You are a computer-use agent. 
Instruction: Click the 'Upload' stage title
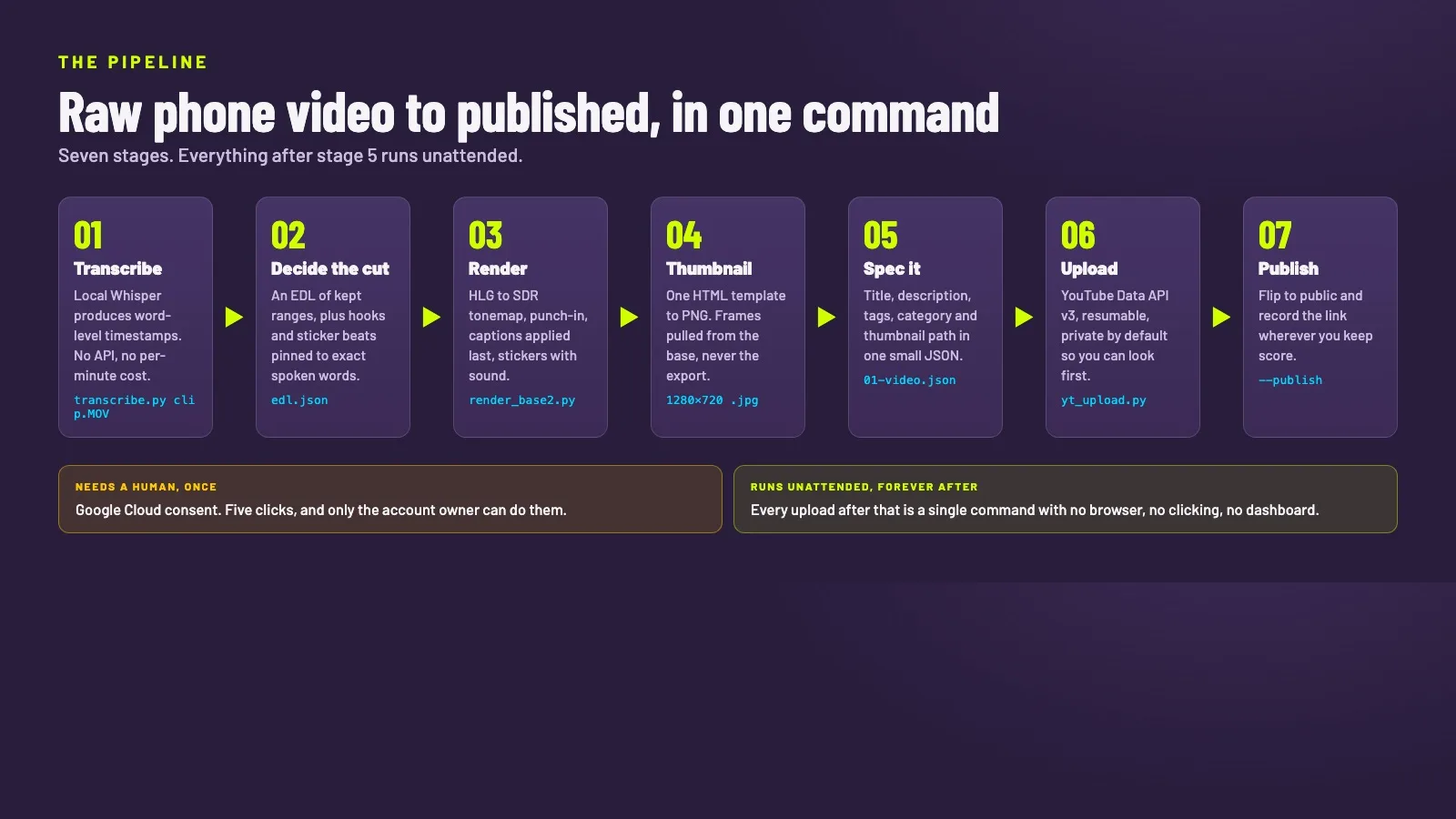click(x=1089, y=268)
